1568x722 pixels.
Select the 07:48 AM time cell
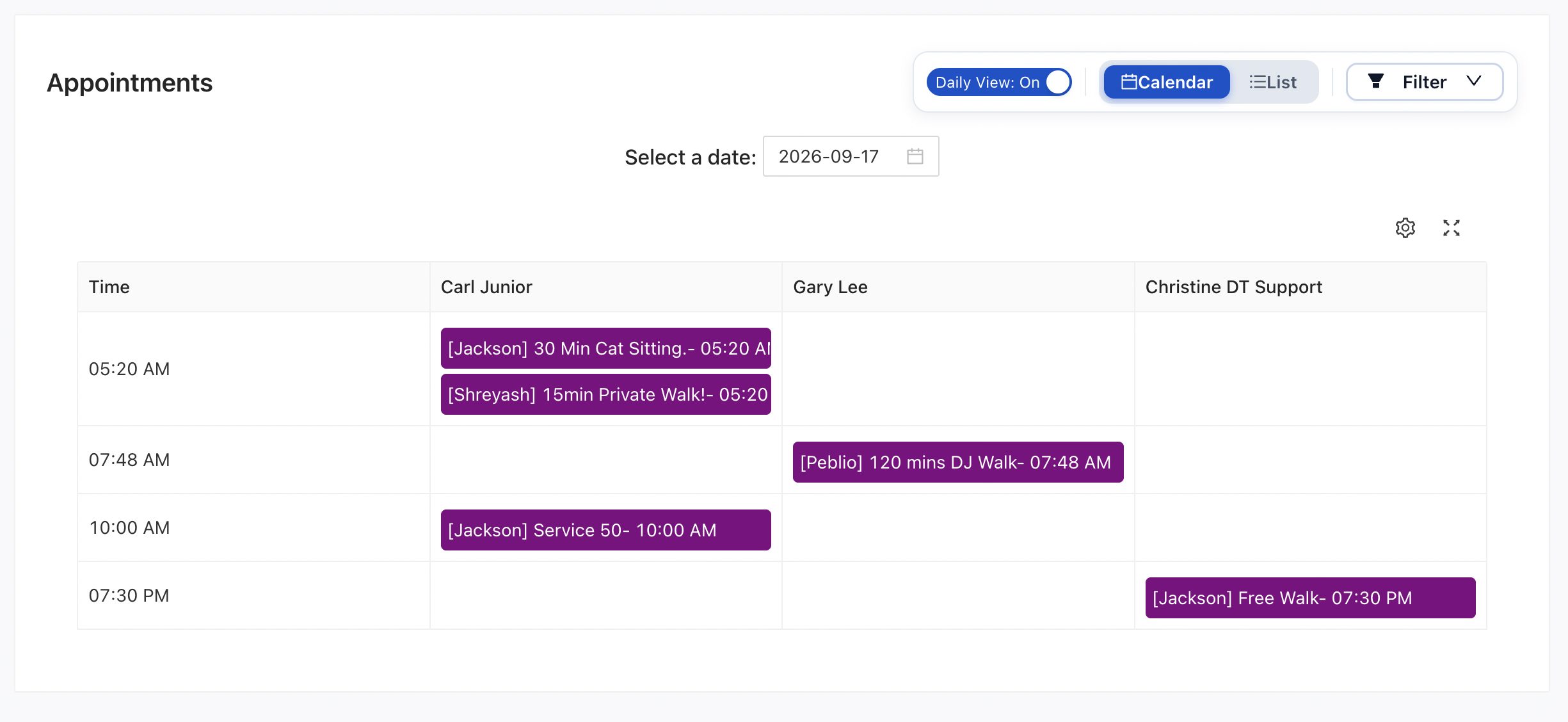pyautogui.click(x=253, y=460)
